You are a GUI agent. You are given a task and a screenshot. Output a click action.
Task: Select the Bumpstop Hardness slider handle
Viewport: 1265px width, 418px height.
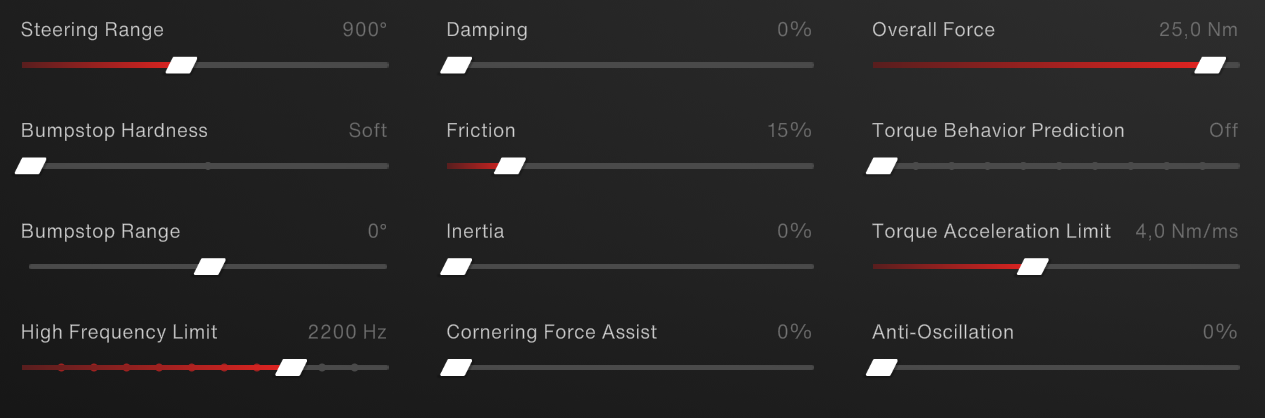pyautogui.click(x=30, y=166)
